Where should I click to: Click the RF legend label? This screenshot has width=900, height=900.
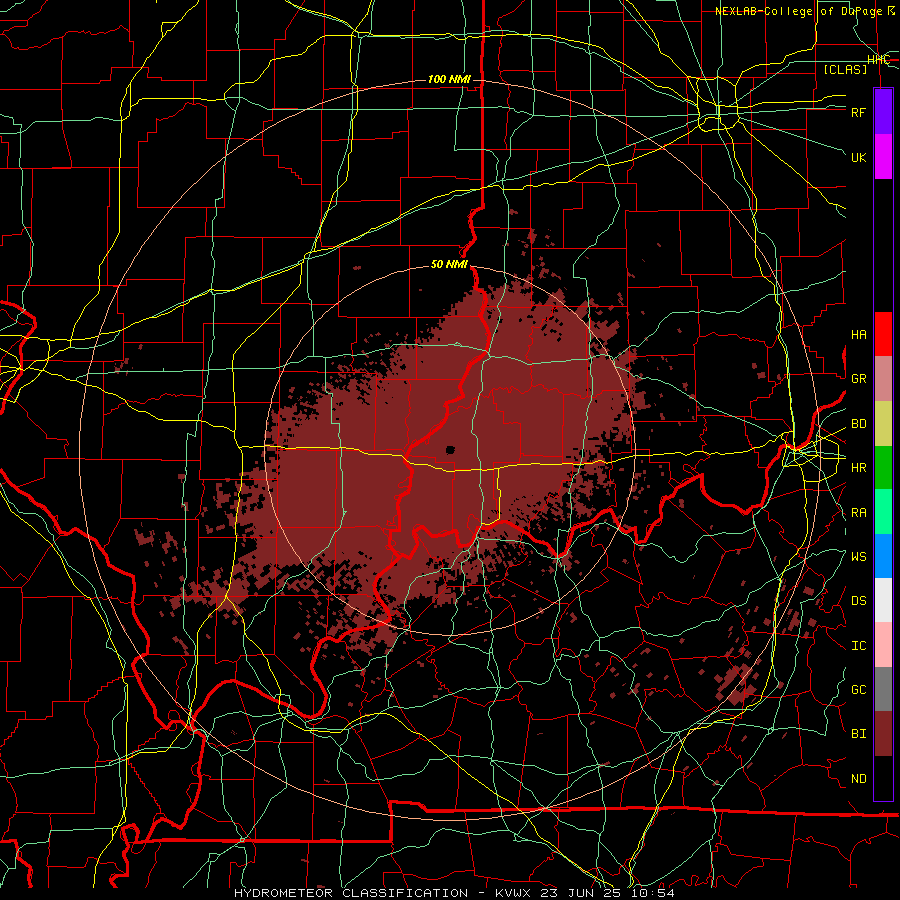pyautogui.click(x=859, y=112)
